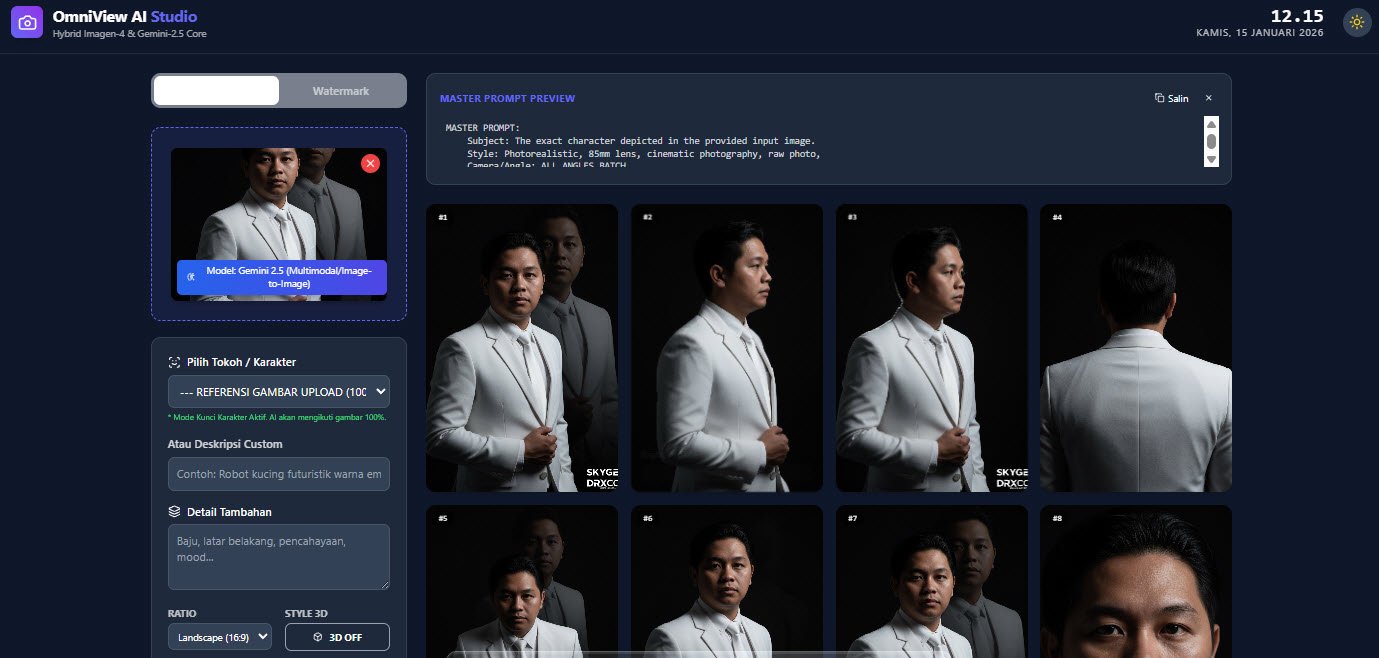This screenshot has height=658, width=1379.
Task: Click the 12.15 clock display
Action: (x=1297, y=16)
